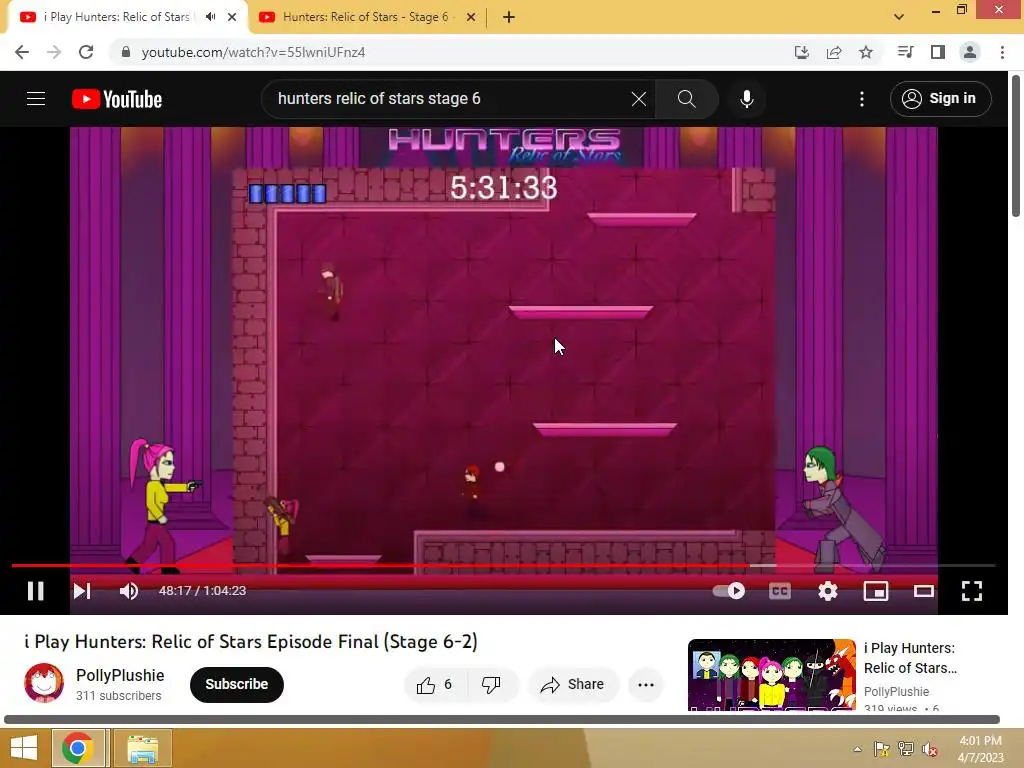Select the 'i Play Hunters: Relic of Stars' tab
The image size is (1024, 768).
click(x=118, y=17)
